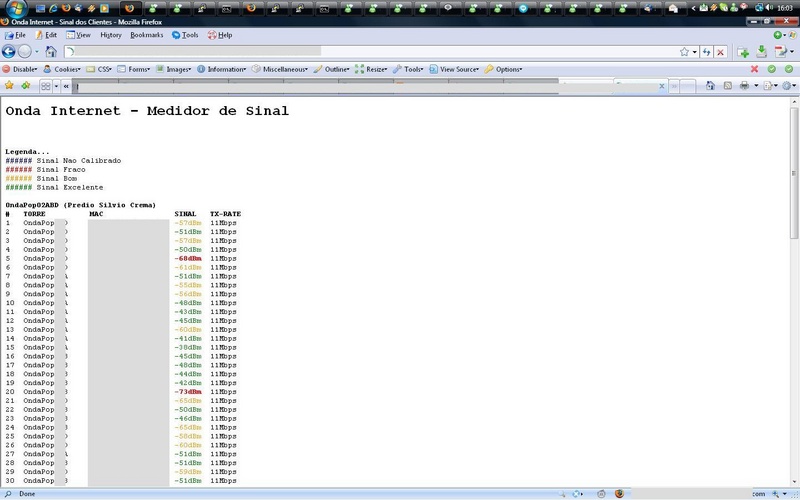Open the View Source dropdown
Image resolution: width=800 pixels, height=500 pixels.
[x=454, y=69]
